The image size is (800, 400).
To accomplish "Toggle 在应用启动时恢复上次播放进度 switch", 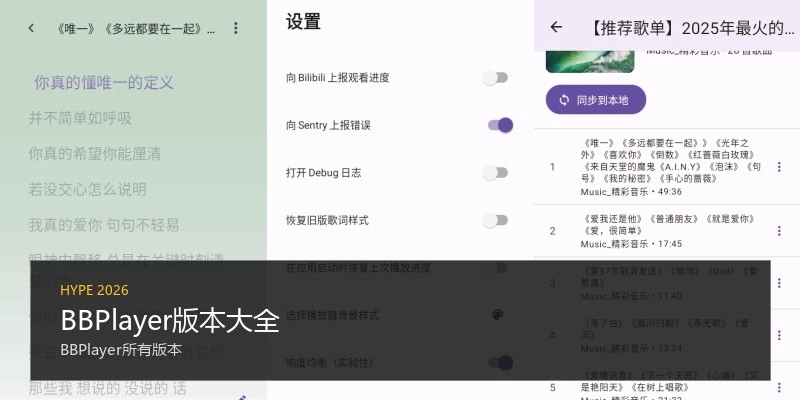I will coord(496,268).
